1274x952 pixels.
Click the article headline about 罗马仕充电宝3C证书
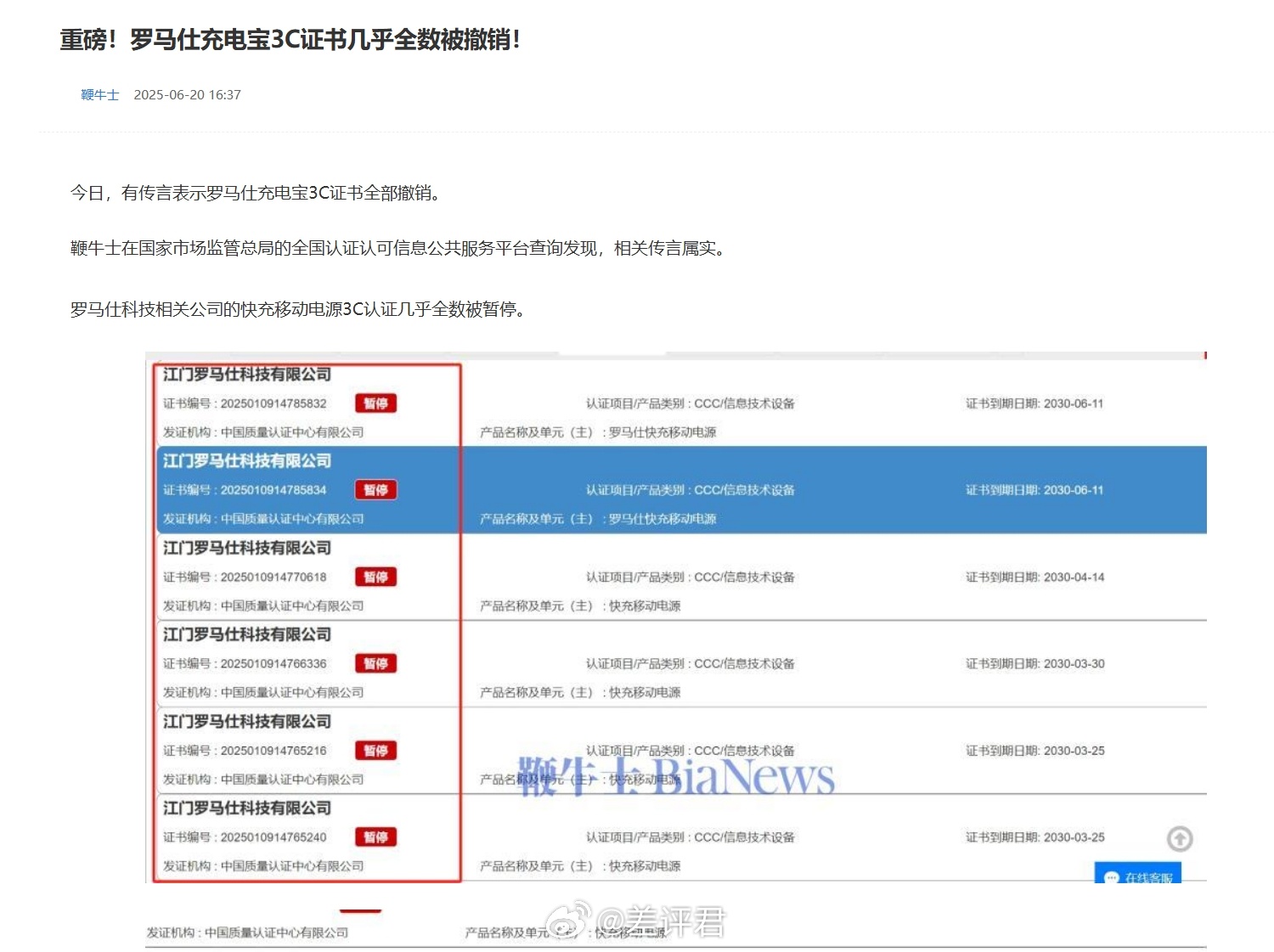(290, 40)
